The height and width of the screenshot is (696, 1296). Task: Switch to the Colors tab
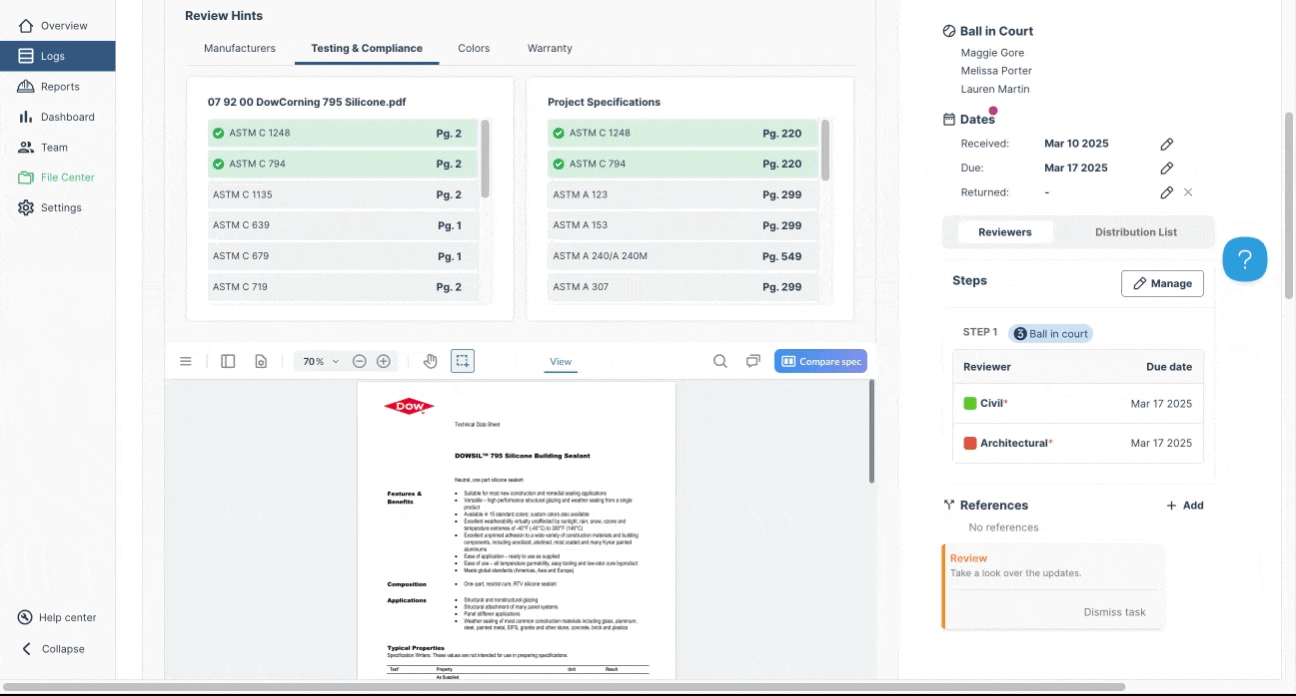pyautogui.click(x=474, y=48)
